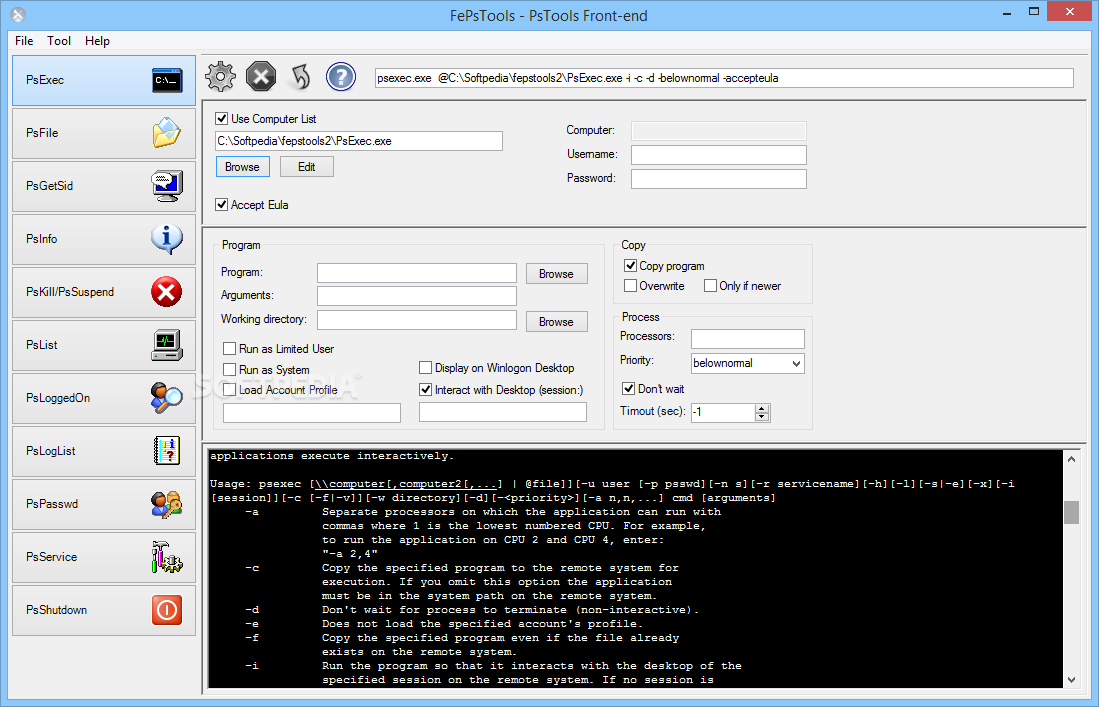The width and height of the screenshot is (1099, 707).
Task: Open the PsLoggedOn tool
Action: pyautogui.click(x=104, y=398)
